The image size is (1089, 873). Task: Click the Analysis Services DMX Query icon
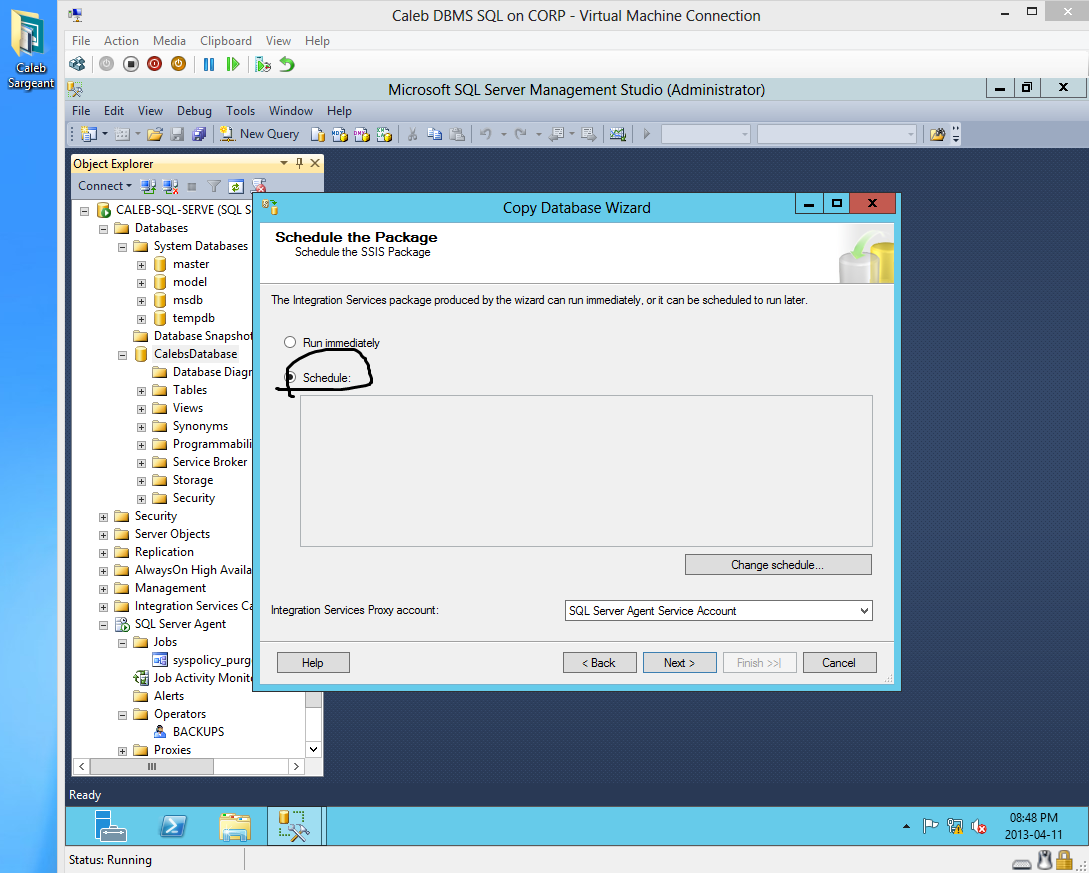pos(362,134)
